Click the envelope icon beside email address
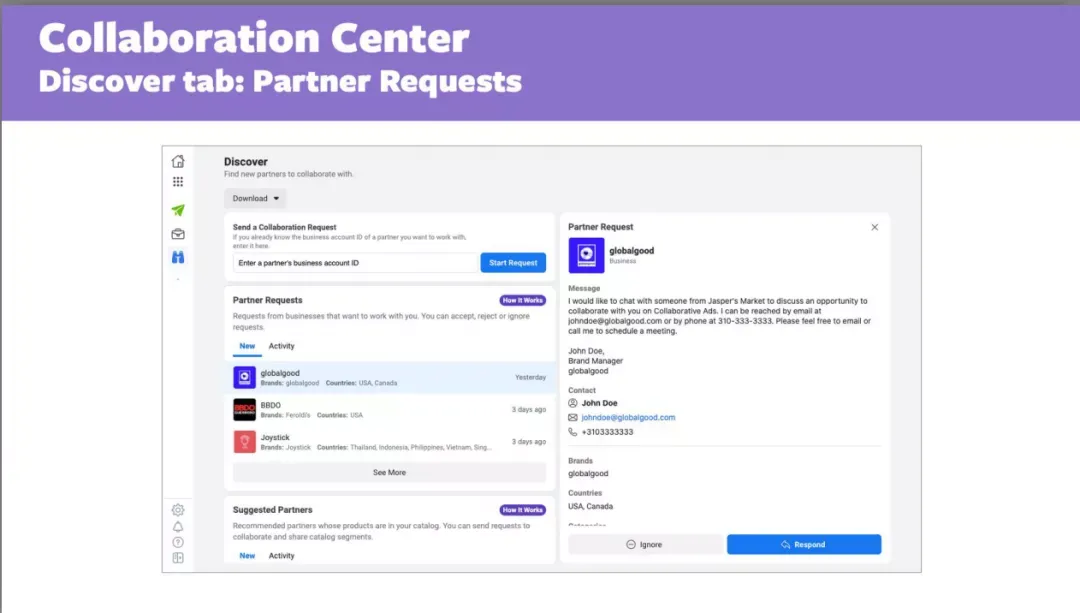This screenshot has width=1080, height=613. click(573, 417)
